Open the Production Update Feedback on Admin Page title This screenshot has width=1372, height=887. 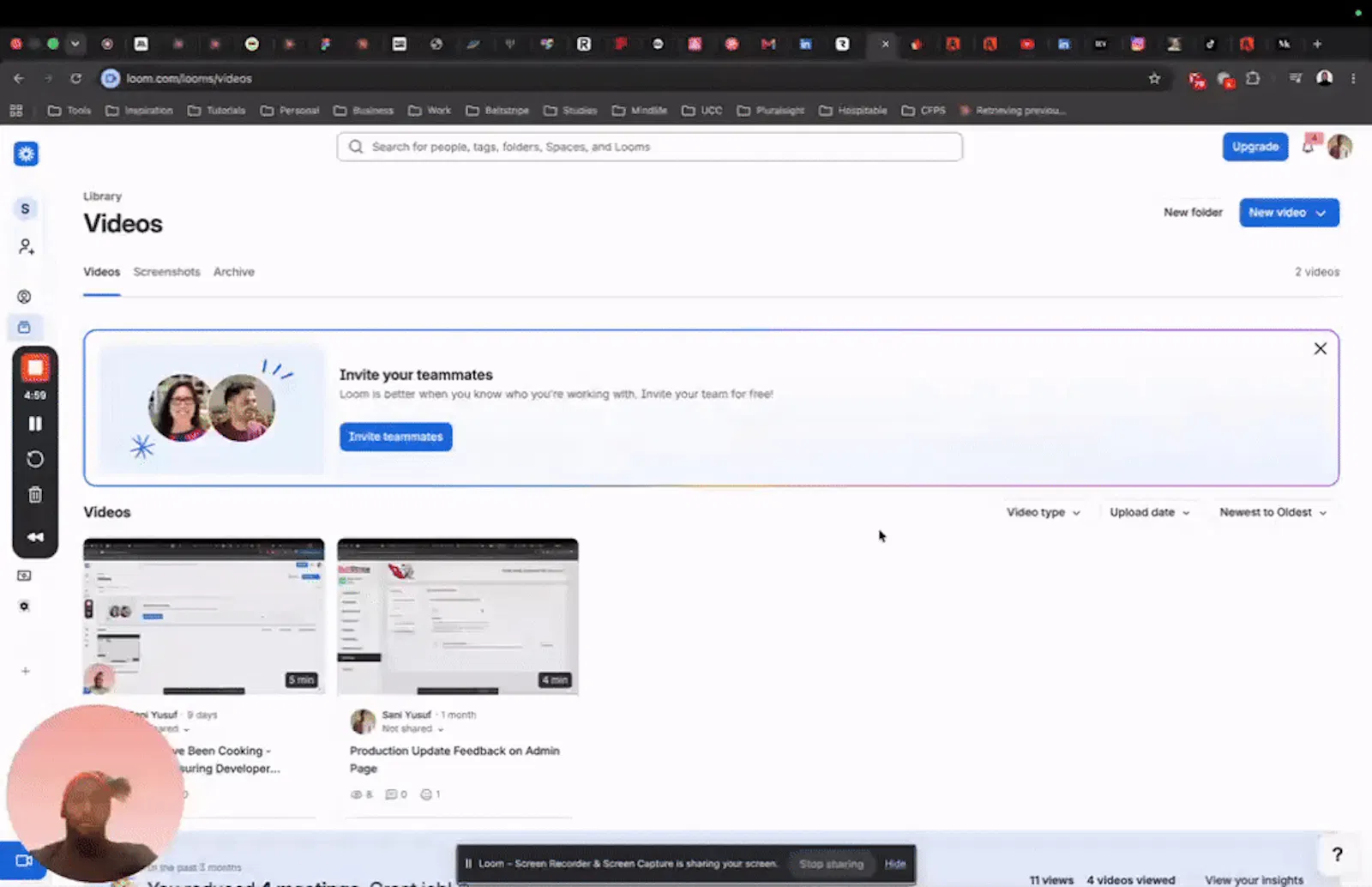pos(454,759)
